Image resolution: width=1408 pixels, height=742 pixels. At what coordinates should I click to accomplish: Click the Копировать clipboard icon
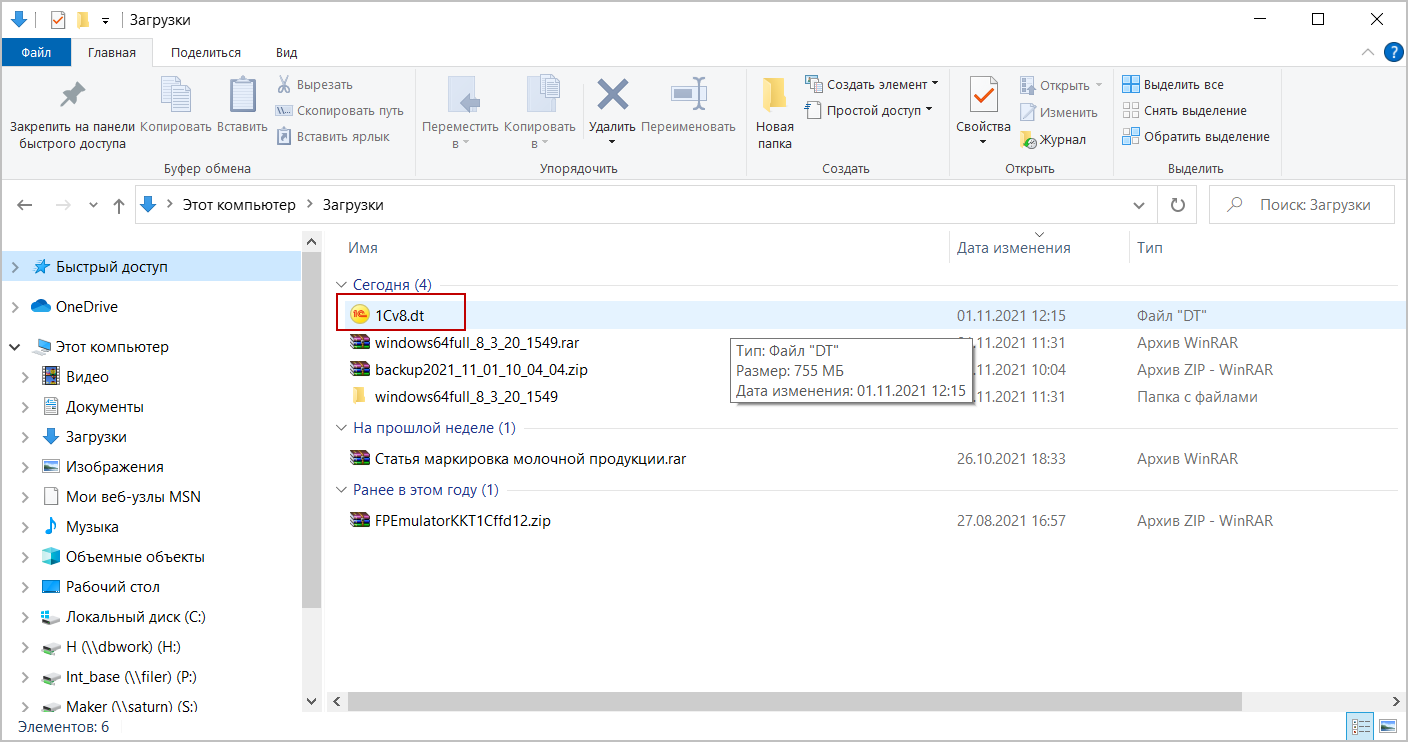(x=176, y=96)
